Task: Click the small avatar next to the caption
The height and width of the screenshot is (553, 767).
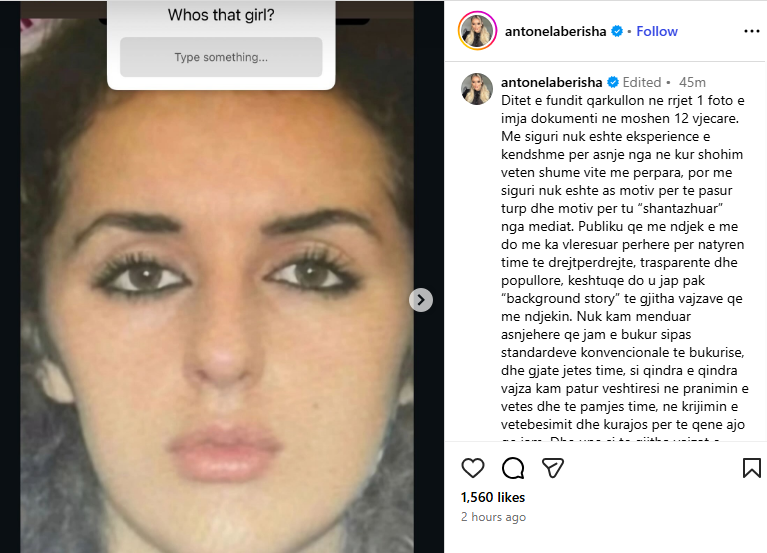Action: pos(477,89)
